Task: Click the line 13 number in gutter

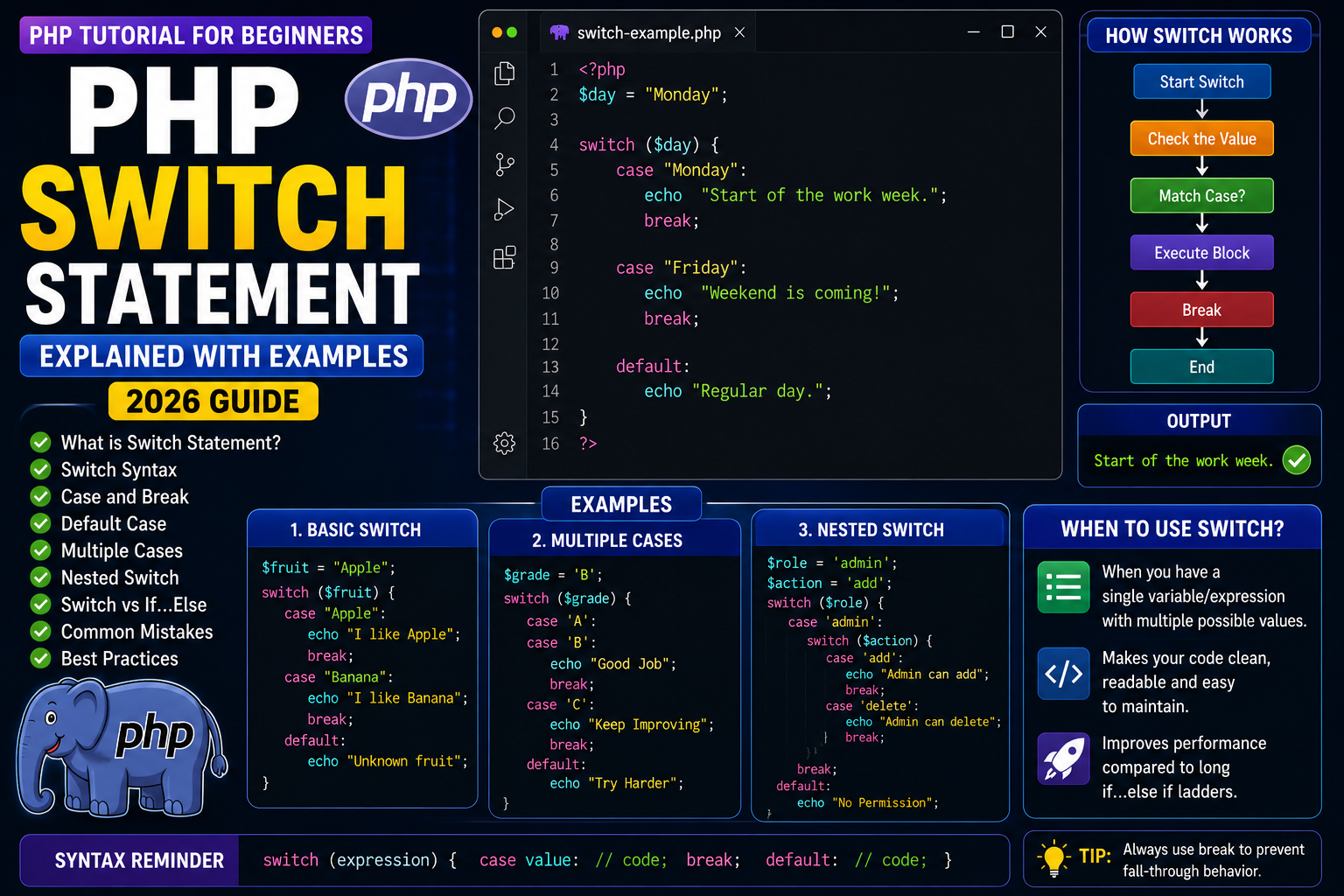Action: pyautogui.click(x=550, y=367)
